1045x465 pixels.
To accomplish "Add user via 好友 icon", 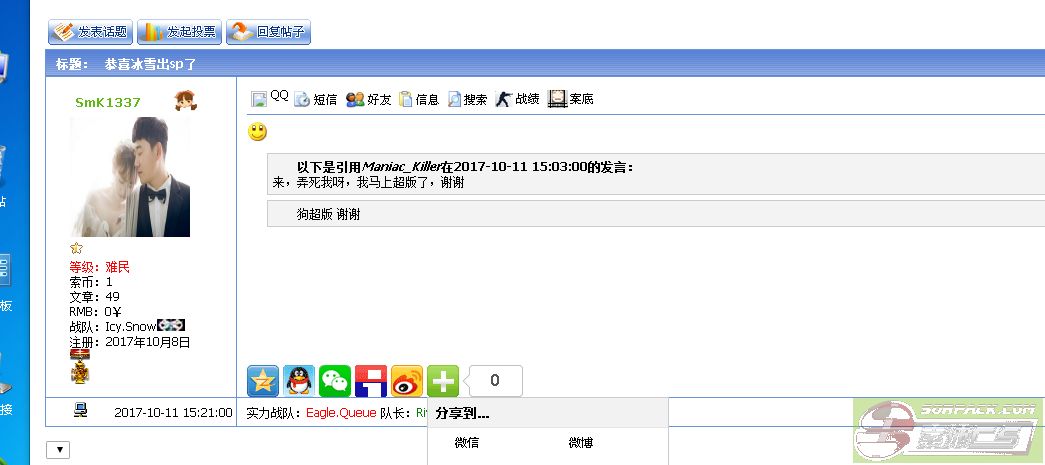I will tap(368, 99).
